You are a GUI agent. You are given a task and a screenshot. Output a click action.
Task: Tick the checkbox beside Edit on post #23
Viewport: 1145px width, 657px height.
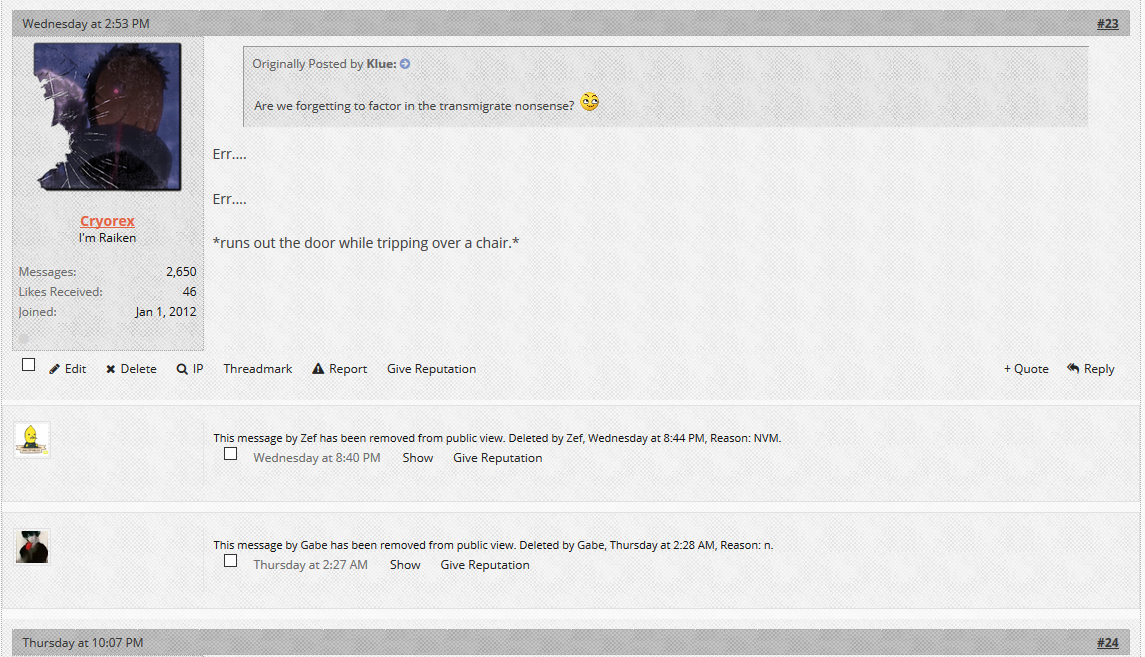28,365
